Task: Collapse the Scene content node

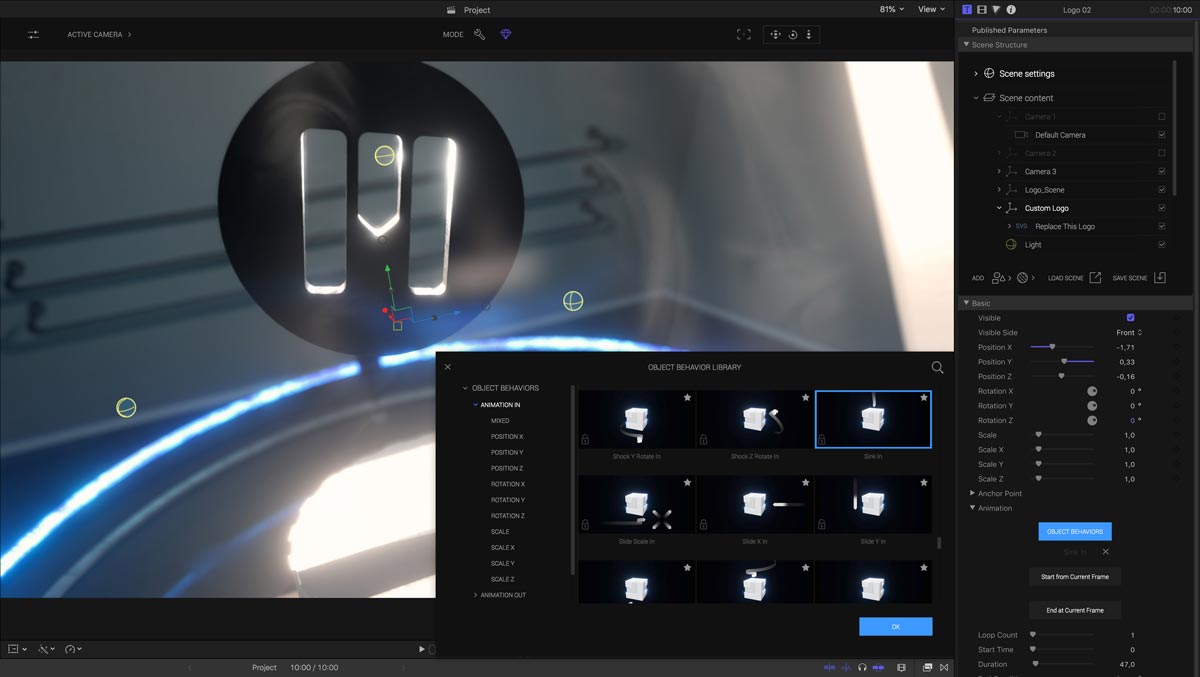Action: tap(976, 98)
